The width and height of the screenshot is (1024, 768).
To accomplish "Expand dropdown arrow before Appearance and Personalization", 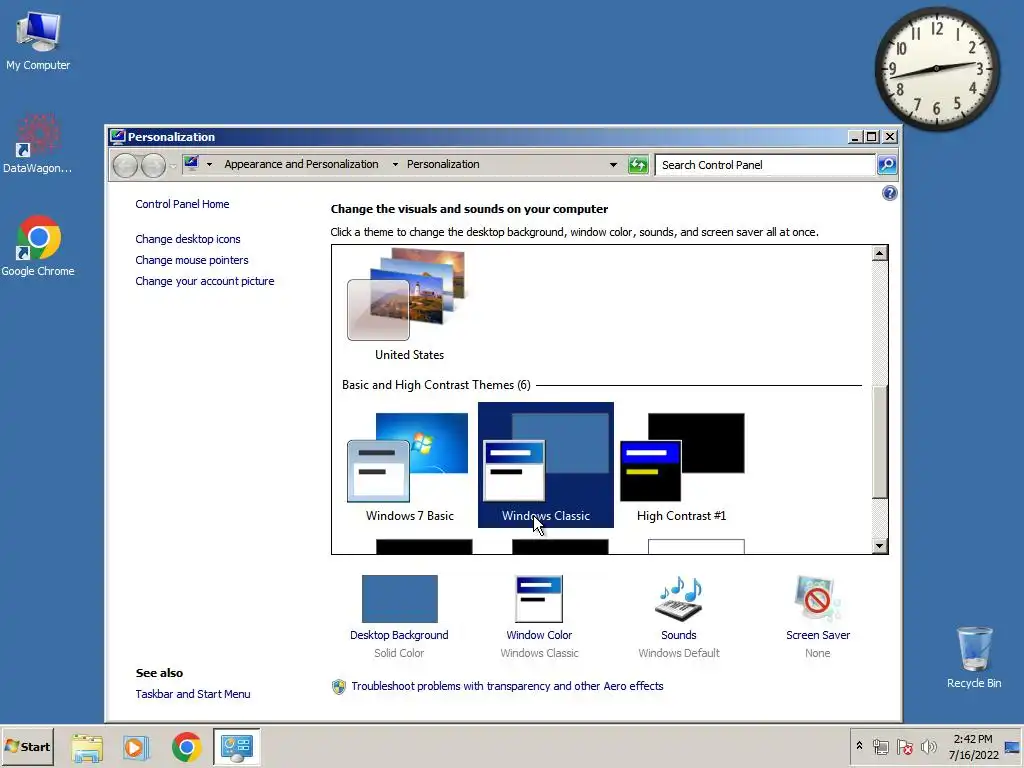I will pos(209,165).
